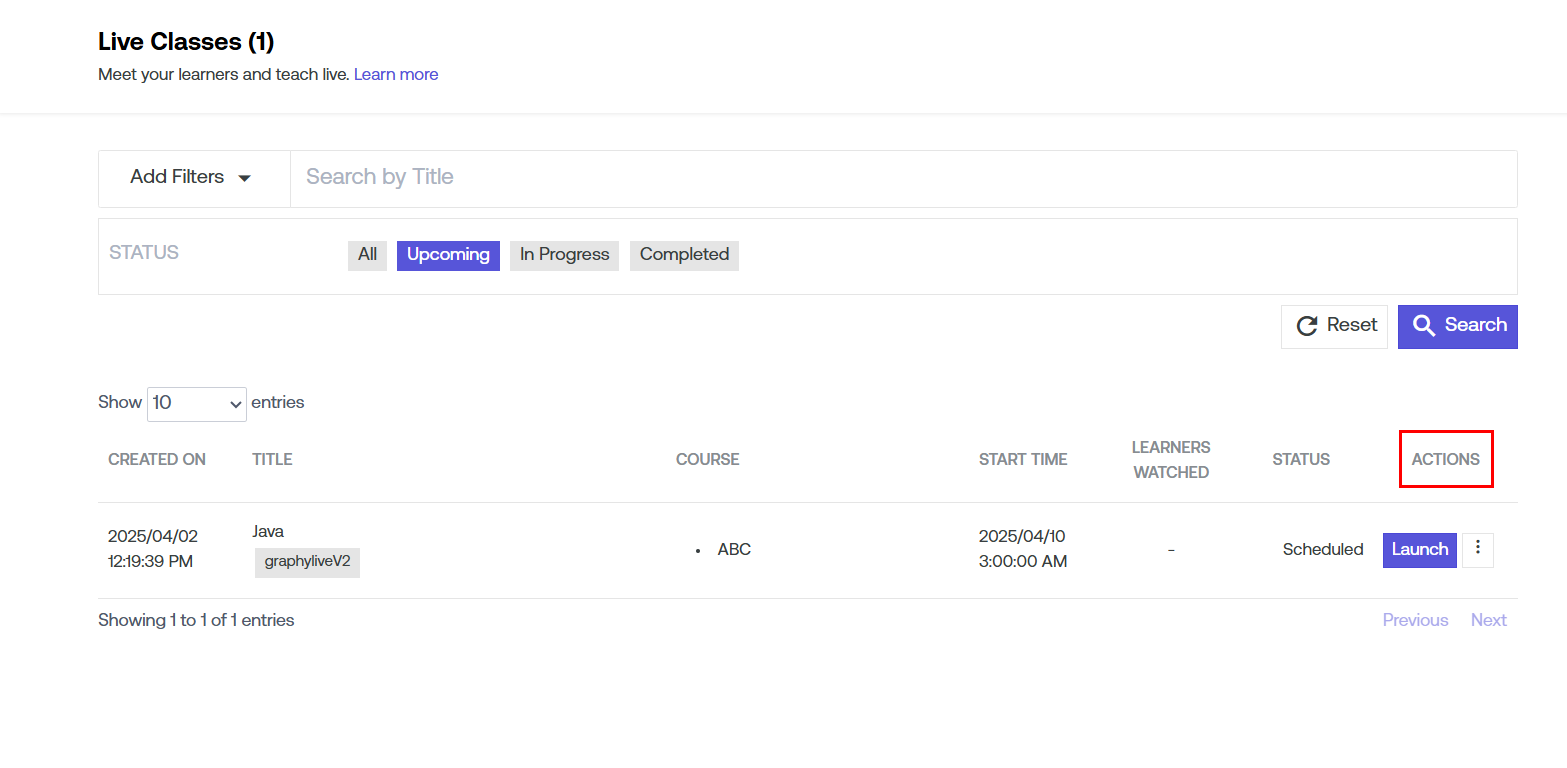
Task: Filter classes by Completed status
Action: [684, 255]
